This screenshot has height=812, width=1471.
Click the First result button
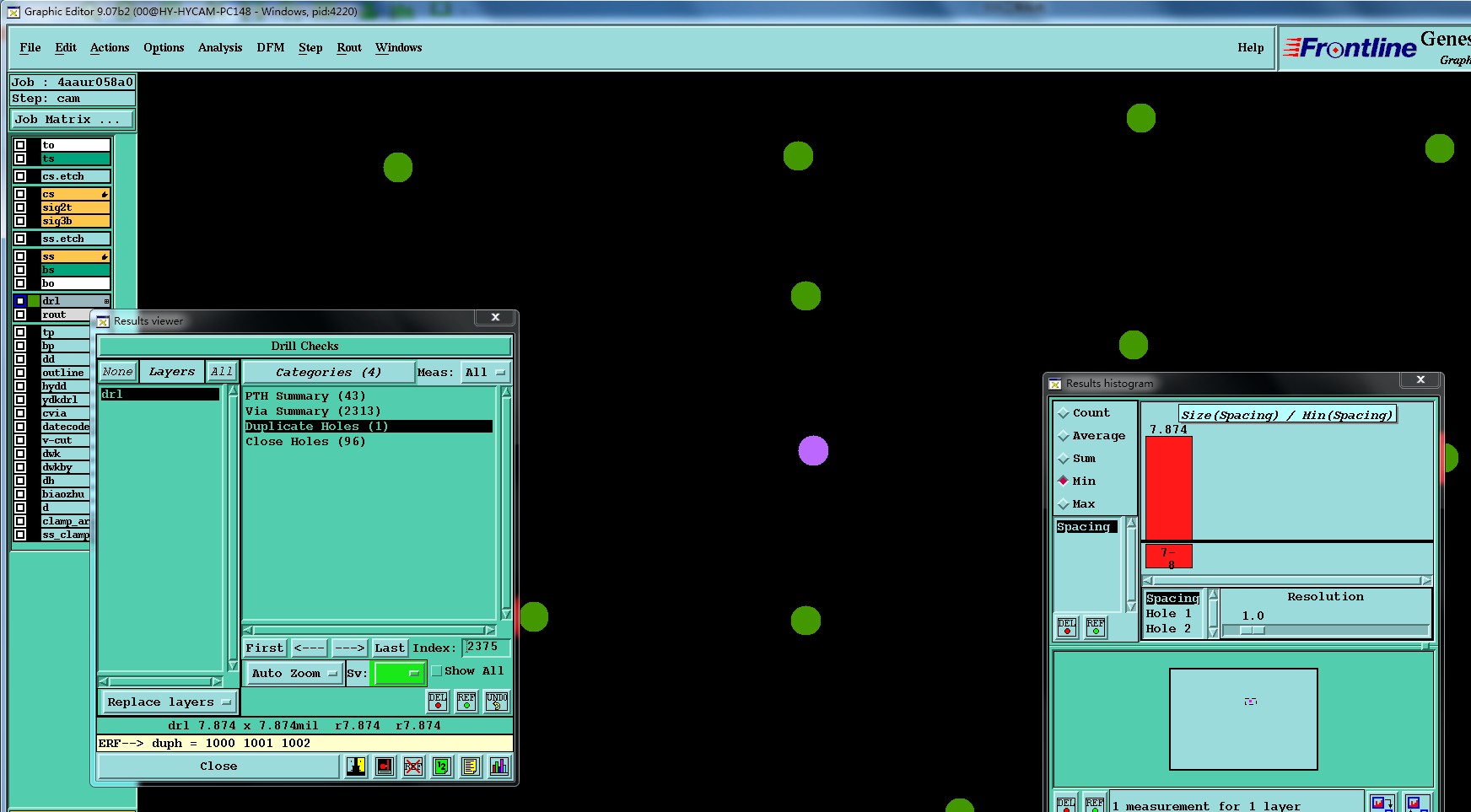pos(265,648)
